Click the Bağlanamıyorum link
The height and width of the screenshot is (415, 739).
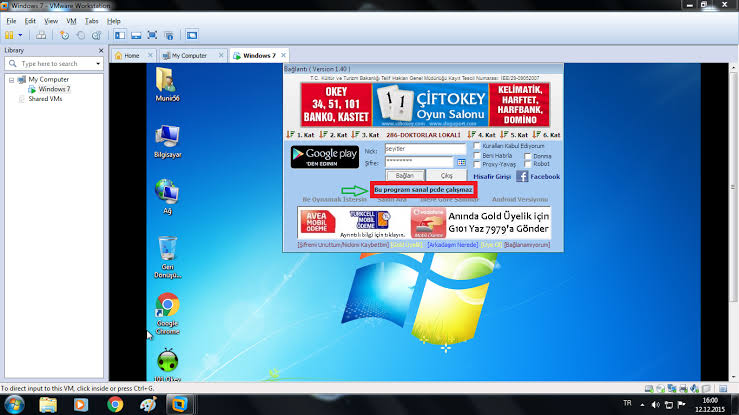pos(527,245)
